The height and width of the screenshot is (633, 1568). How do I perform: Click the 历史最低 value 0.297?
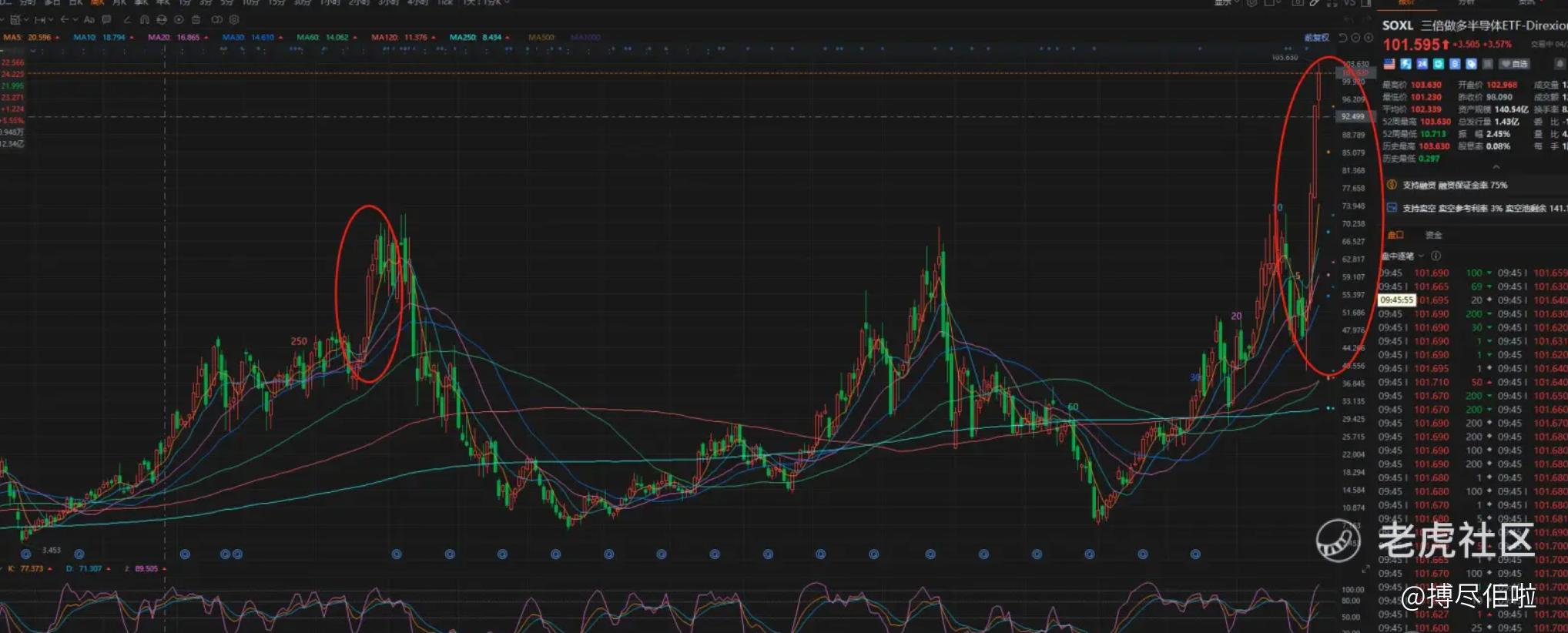coord(1429,159)
